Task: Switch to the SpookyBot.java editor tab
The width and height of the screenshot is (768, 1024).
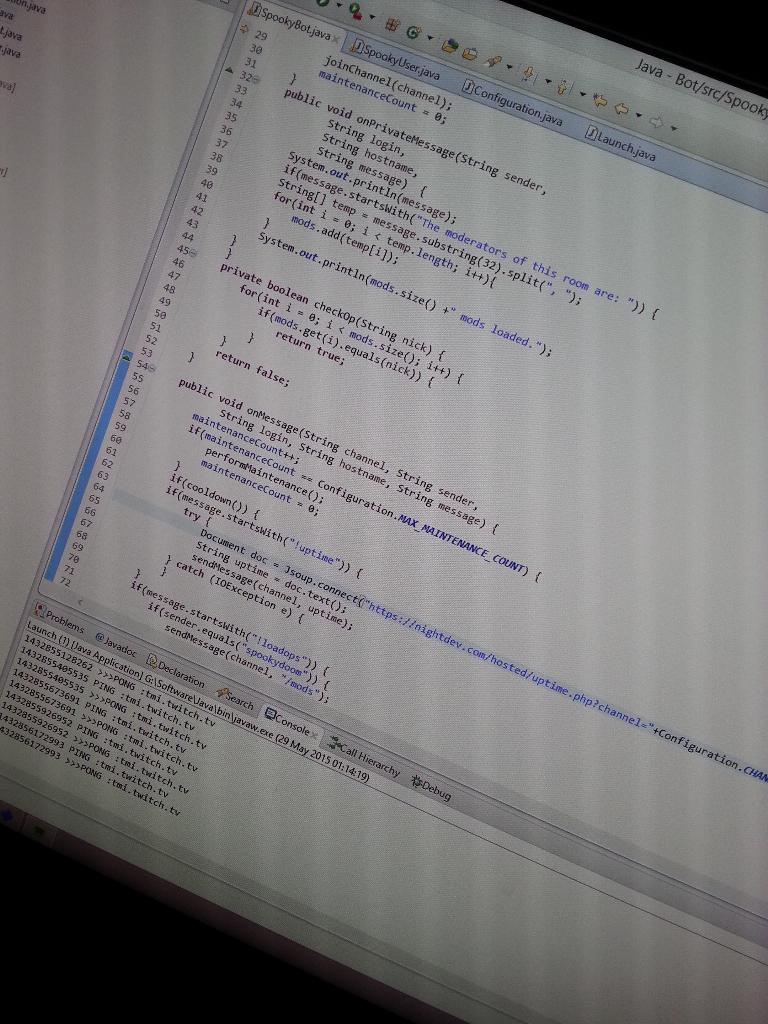Action: (293, 24)
